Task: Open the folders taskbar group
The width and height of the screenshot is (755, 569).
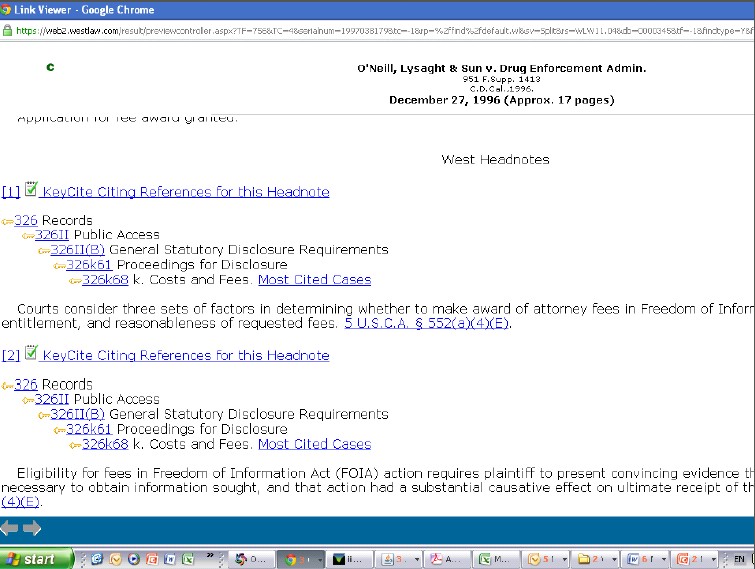Action: [x=596, y=559]
